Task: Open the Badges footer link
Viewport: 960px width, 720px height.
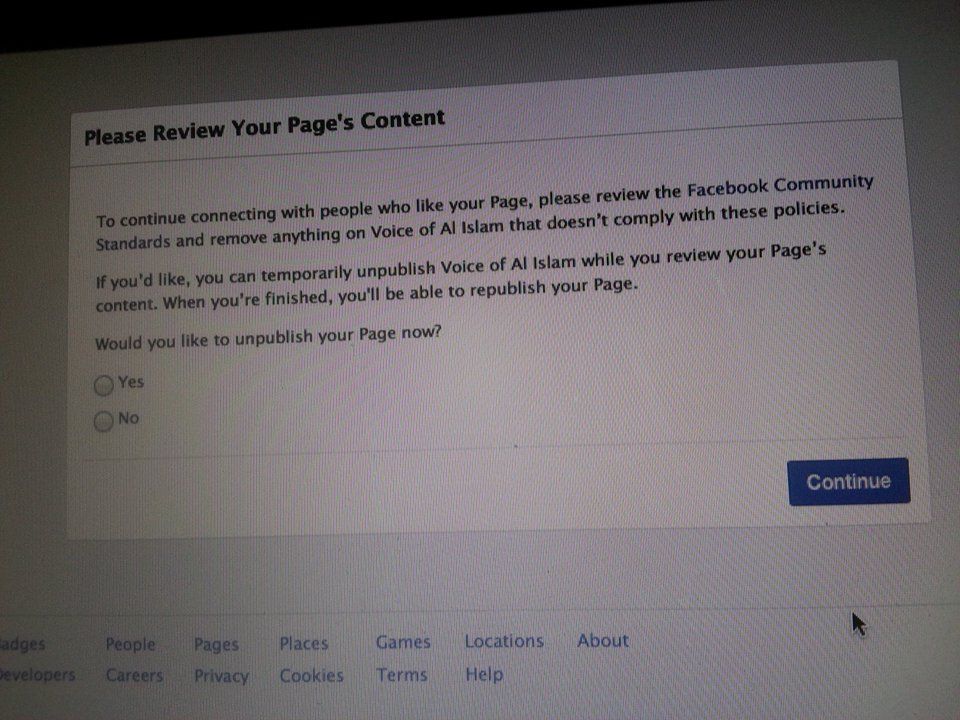Action: [22, 644]
